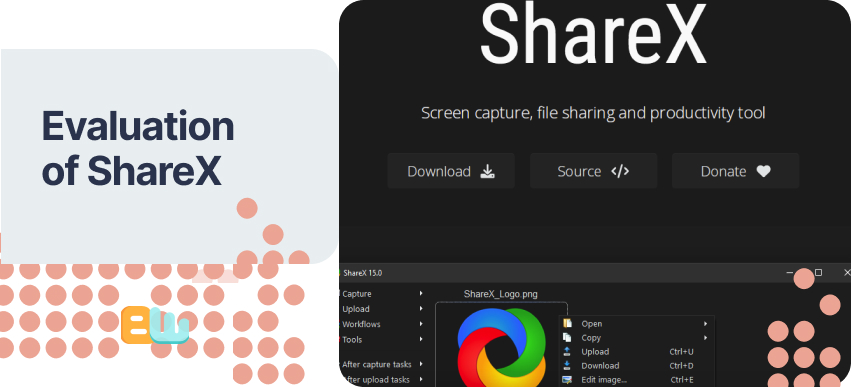Screen dimensions: 852x387
Task: Expand the After capture tasks arrow
Action: coord(421,364)
